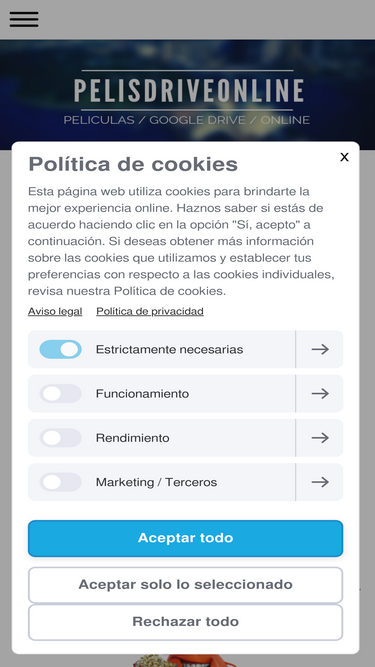Click the Estrictamente necesarias label
This screenshot has height=667, width=375.
[169, 350]
